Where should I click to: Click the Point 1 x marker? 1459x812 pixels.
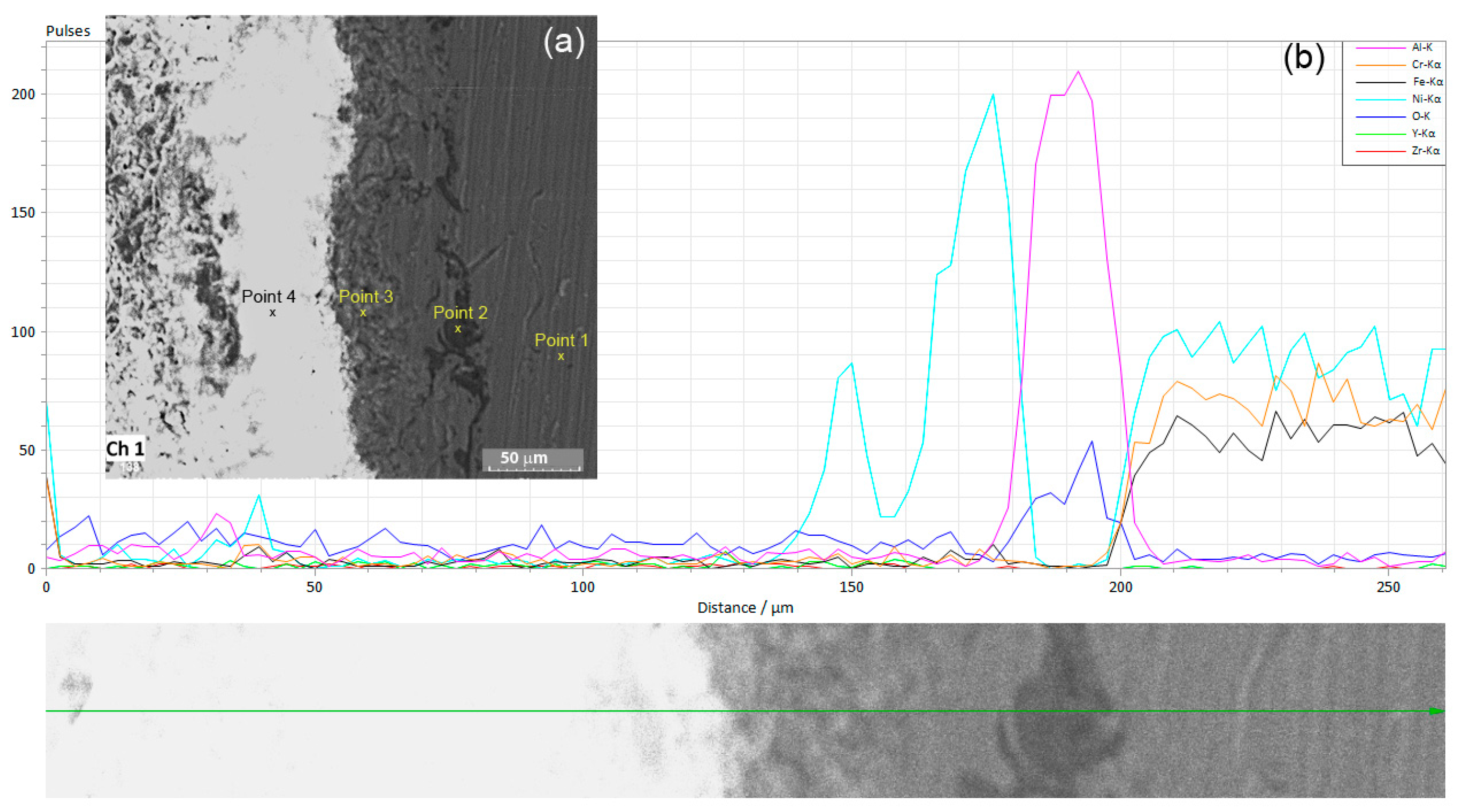click(561, 357)
